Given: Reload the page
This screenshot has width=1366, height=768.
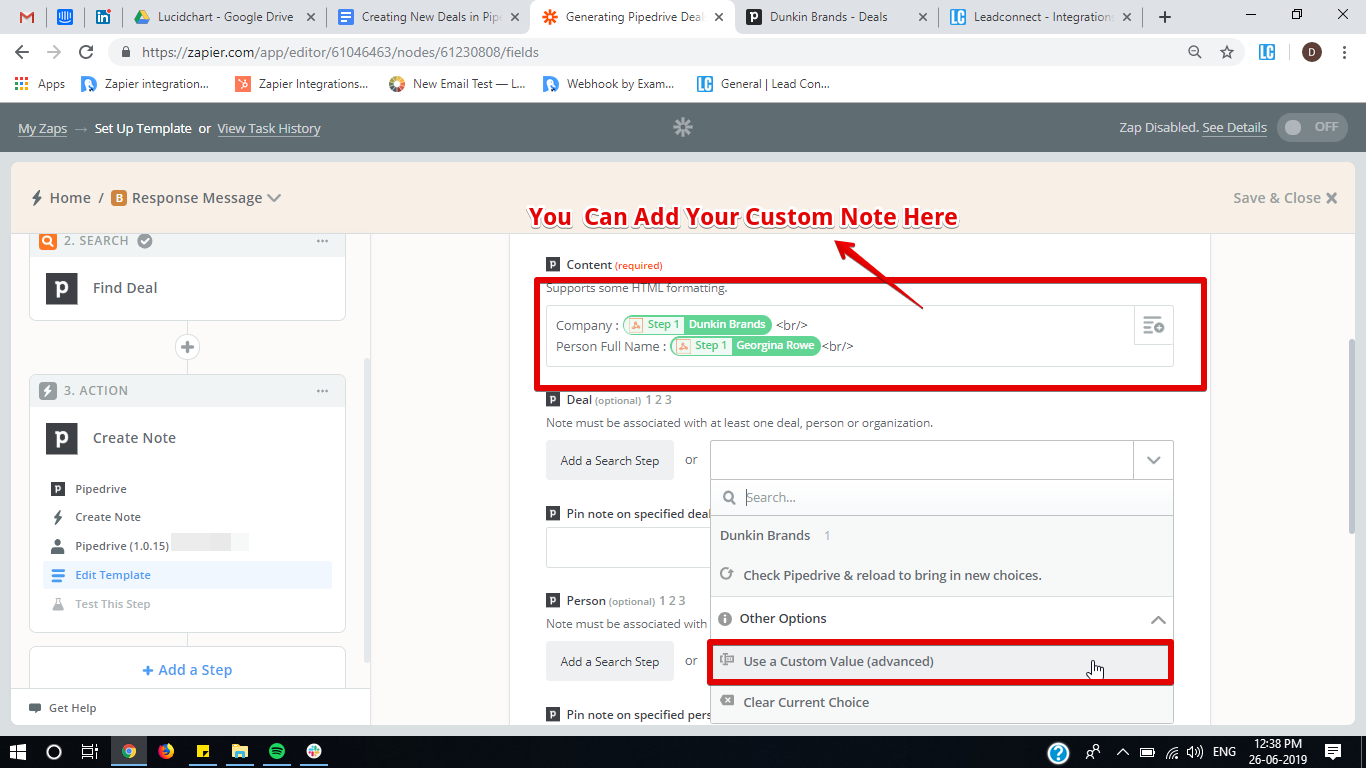Looking at the screenshot, I should point(86,53).
